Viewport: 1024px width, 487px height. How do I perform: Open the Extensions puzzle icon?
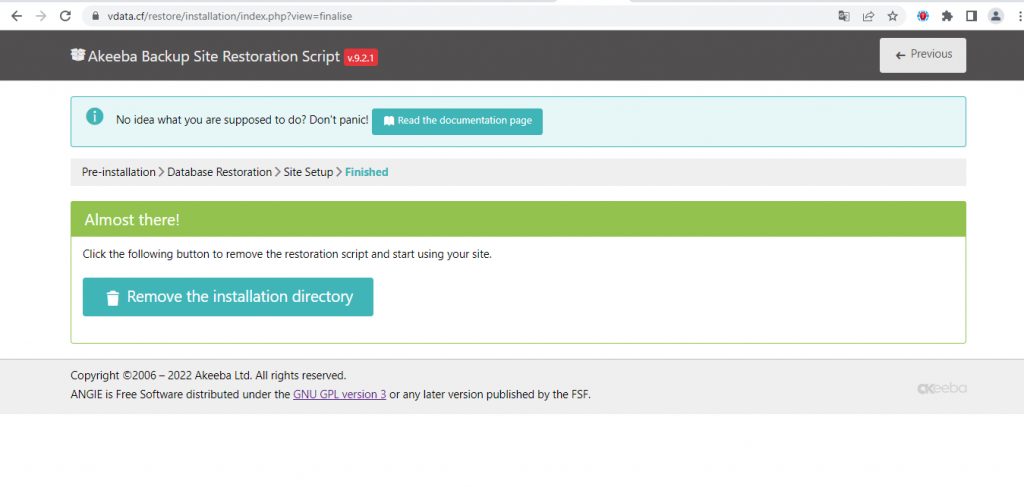pos(947,16)
